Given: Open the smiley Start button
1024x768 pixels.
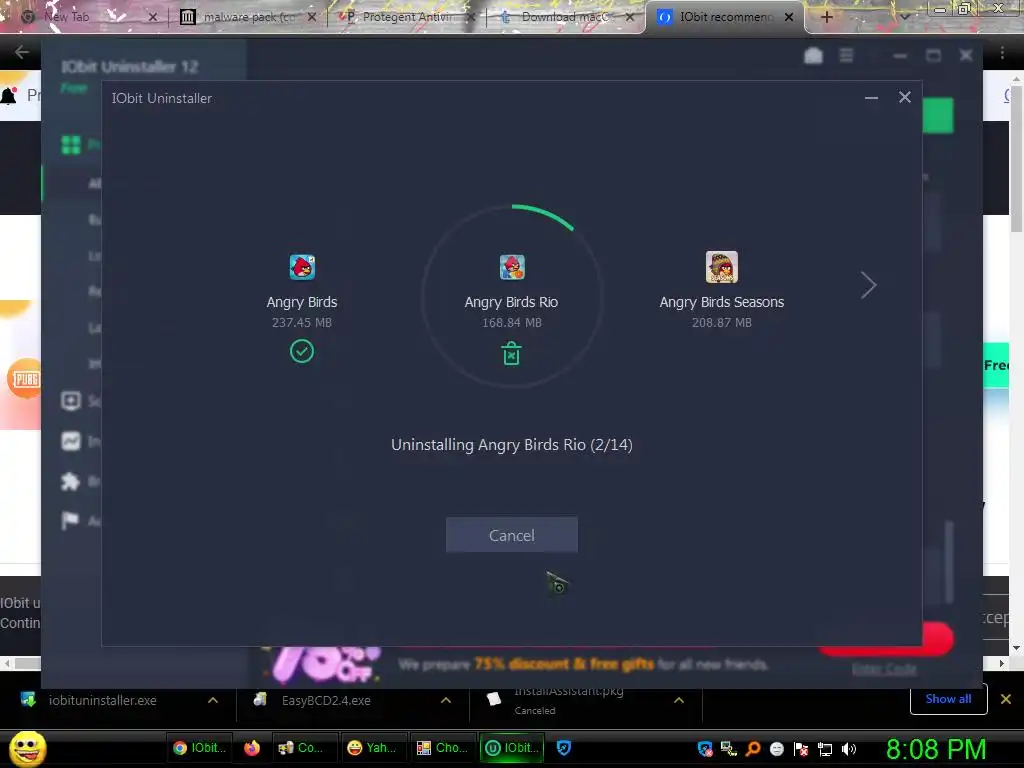Looking at the screenshot, I should pyautogui.click(x=28, y=748).
